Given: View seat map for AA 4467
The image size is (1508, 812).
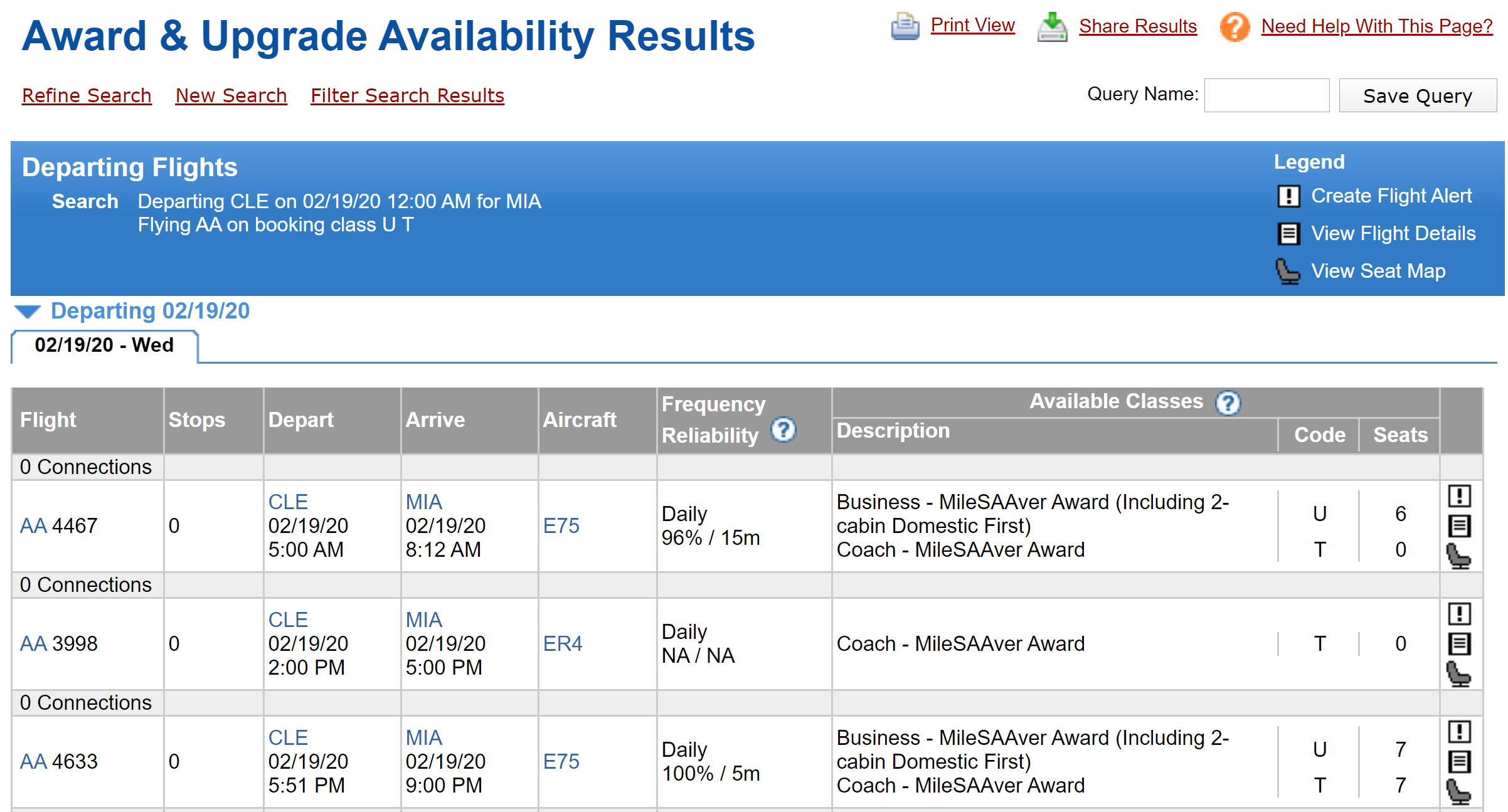Looking at the screenshot, I should click(1458, 556).
